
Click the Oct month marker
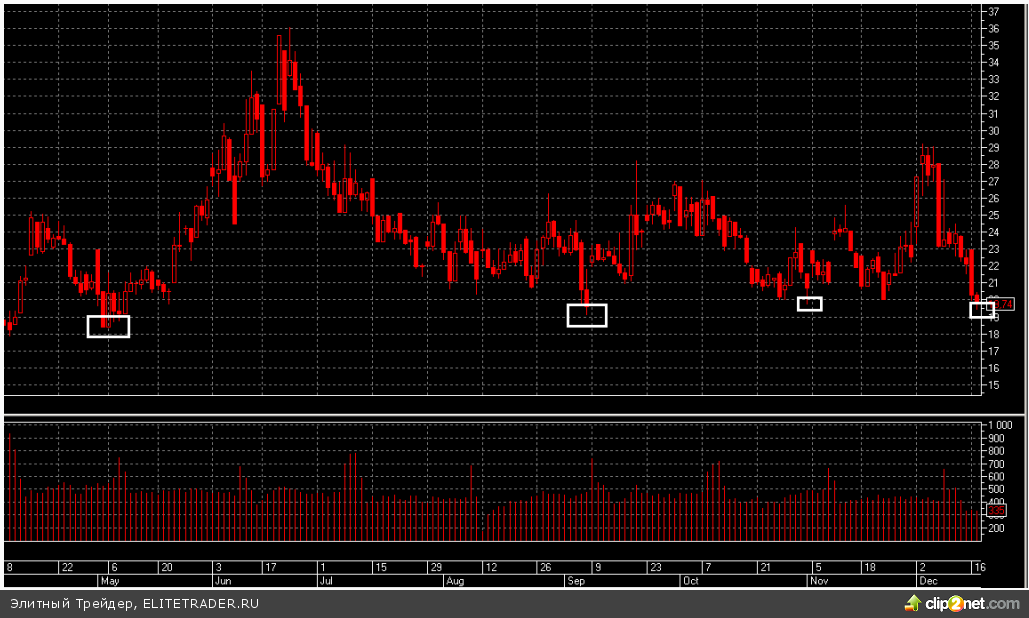pos(690,580)
